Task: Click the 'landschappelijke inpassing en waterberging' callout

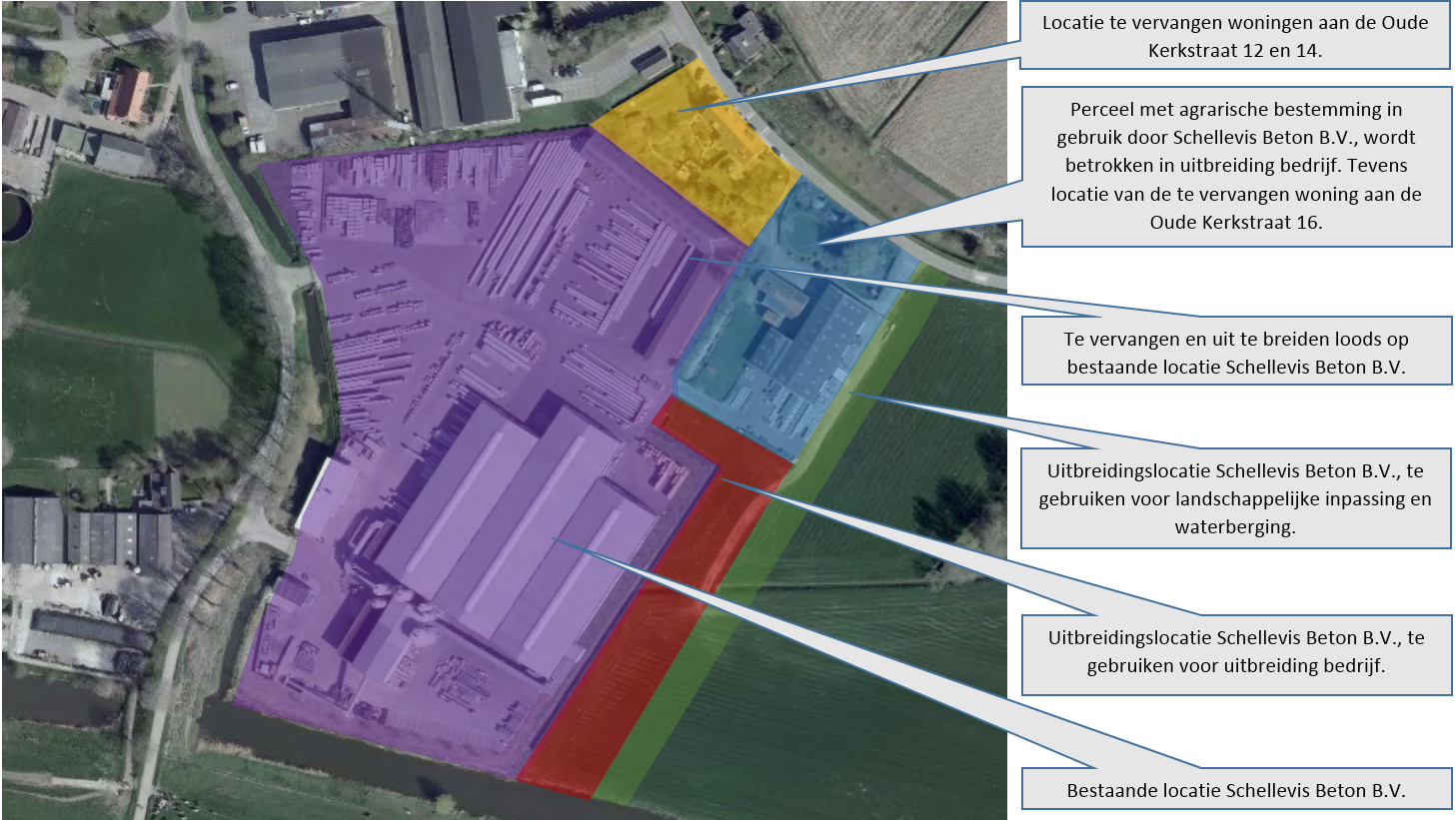Action: click(x=1236, y=498)
